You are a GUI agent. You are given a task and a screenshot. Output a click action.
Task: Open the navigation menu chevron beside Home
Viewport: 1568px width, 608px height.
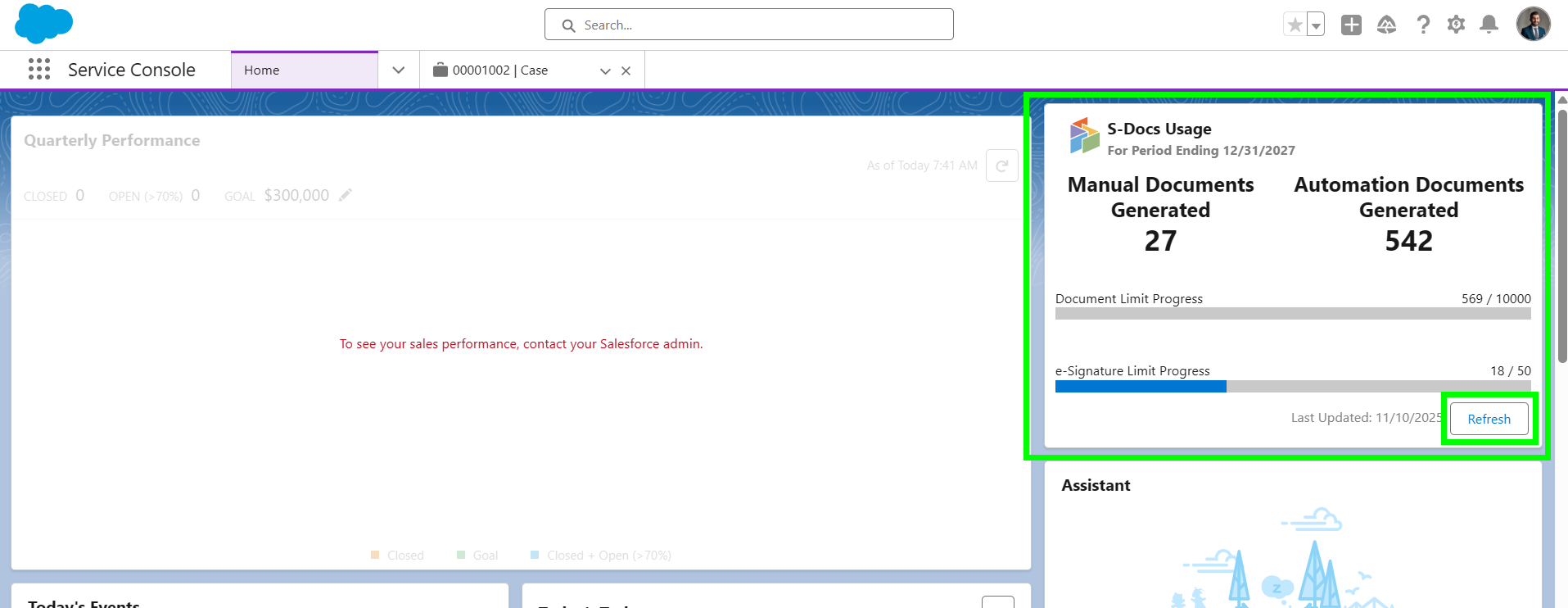399,70
